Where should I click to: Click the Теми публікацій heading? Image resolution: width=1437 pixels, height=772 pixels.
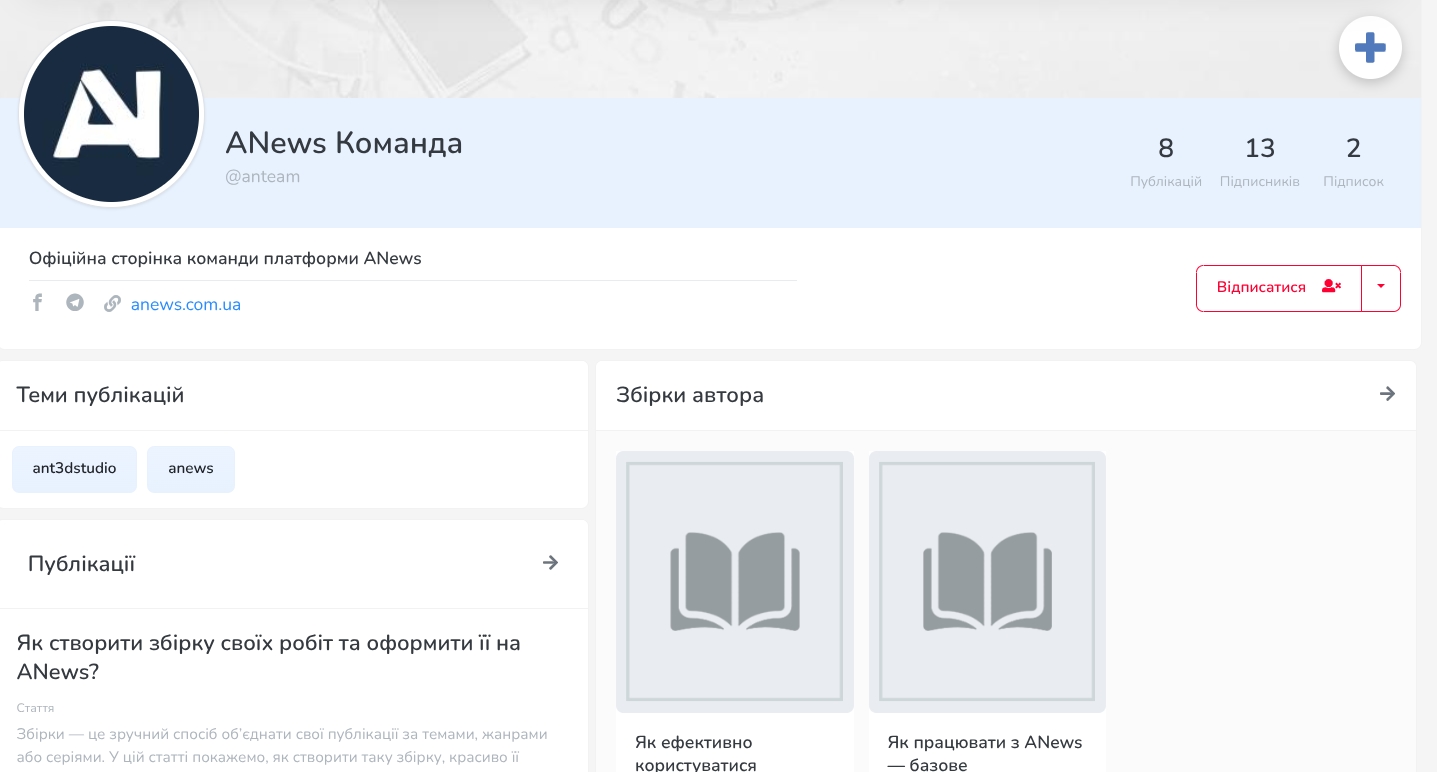100,395
